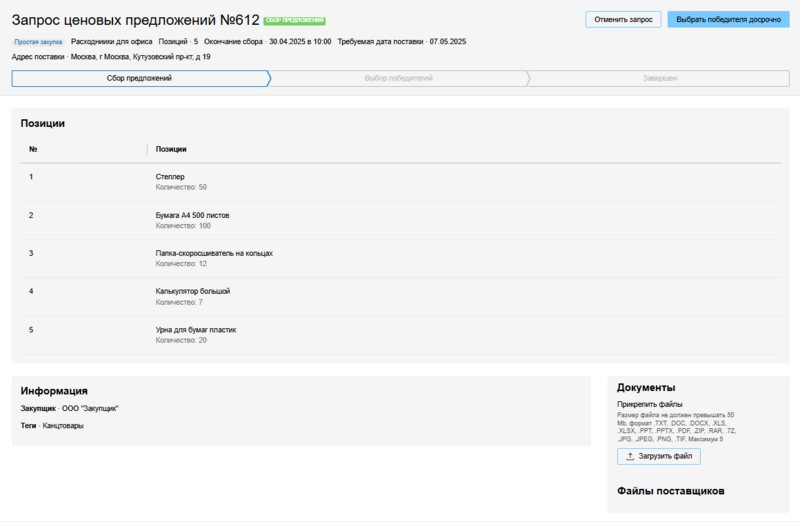Click the Файлы поставщиков heading

(670, 491)
